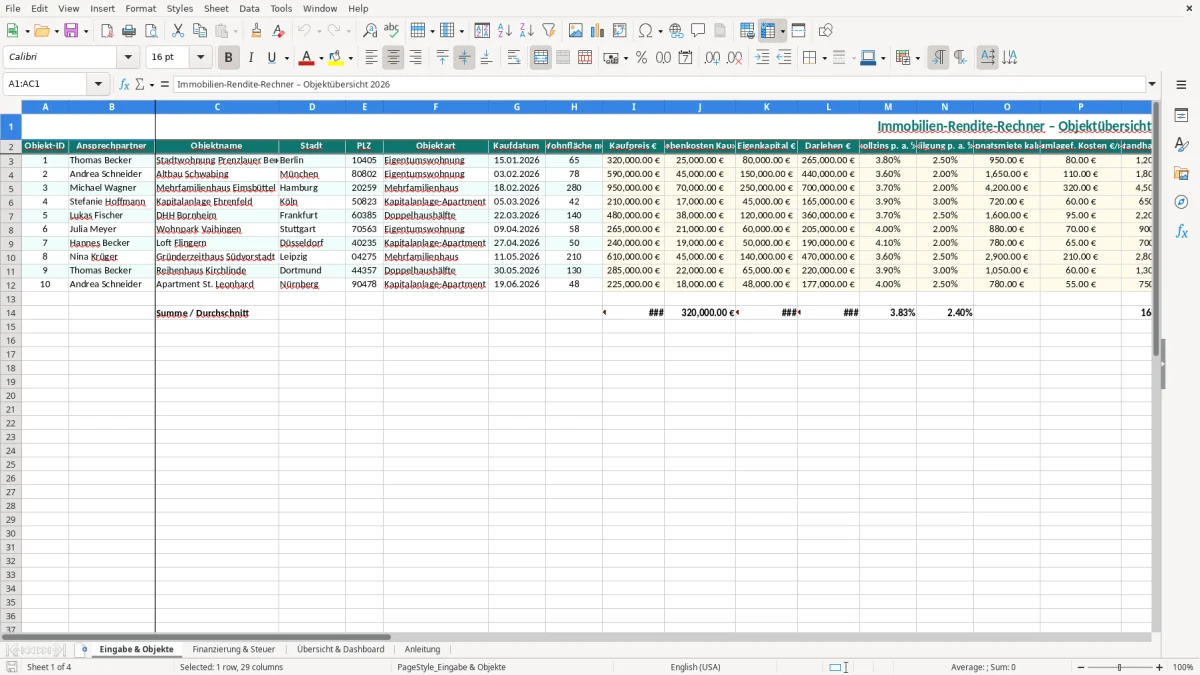Insert an image
This screenshot has width=1200, height=675.
576,31
